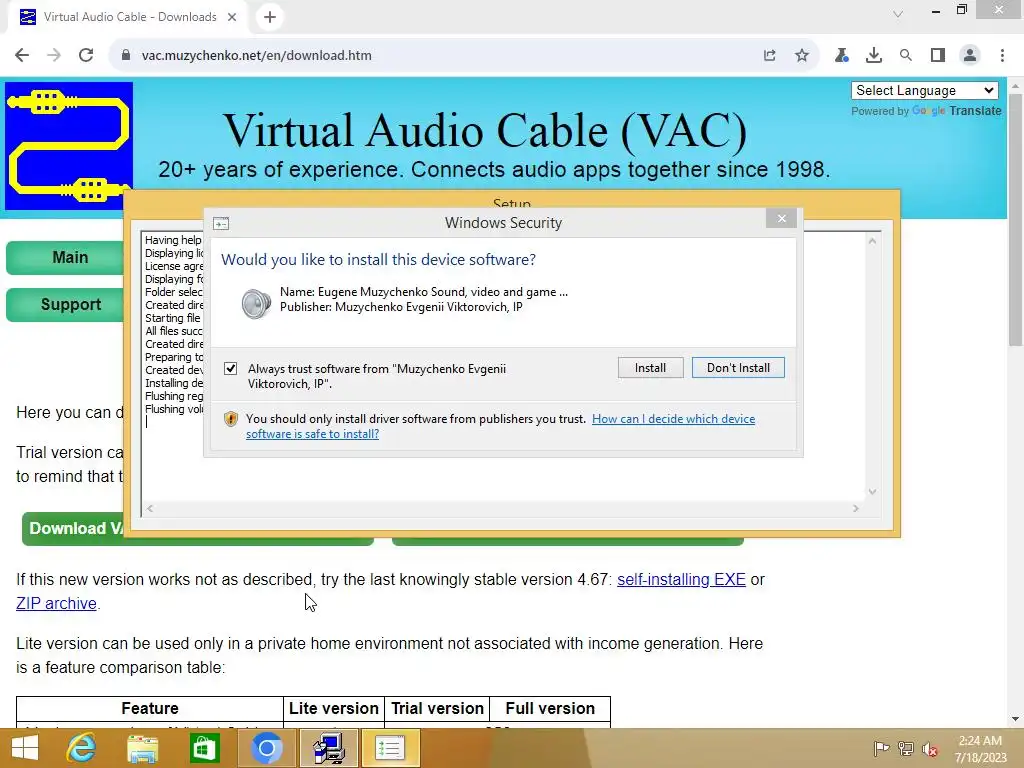
Task: Open Windows Store from taskbar
Action: (204, 748)
